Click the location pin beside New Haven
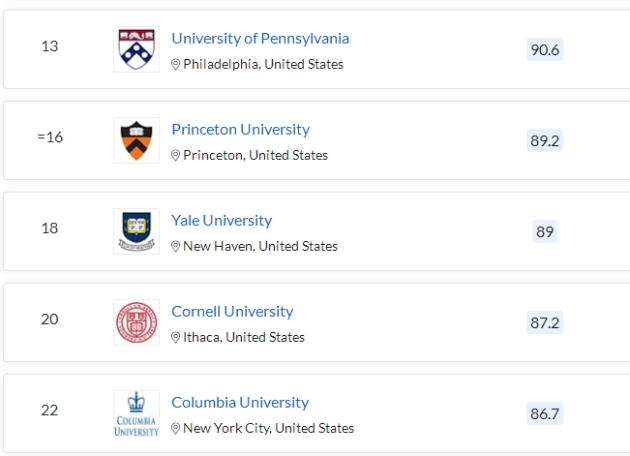The width and height of the screenshot is (630, 456). [x=176, y=247]
